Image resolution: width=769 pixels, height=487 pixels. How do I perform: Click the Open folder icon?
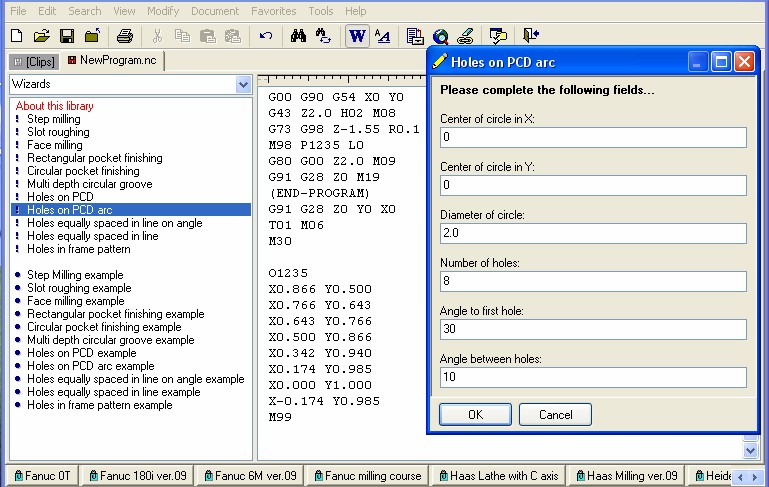[41, 36]
